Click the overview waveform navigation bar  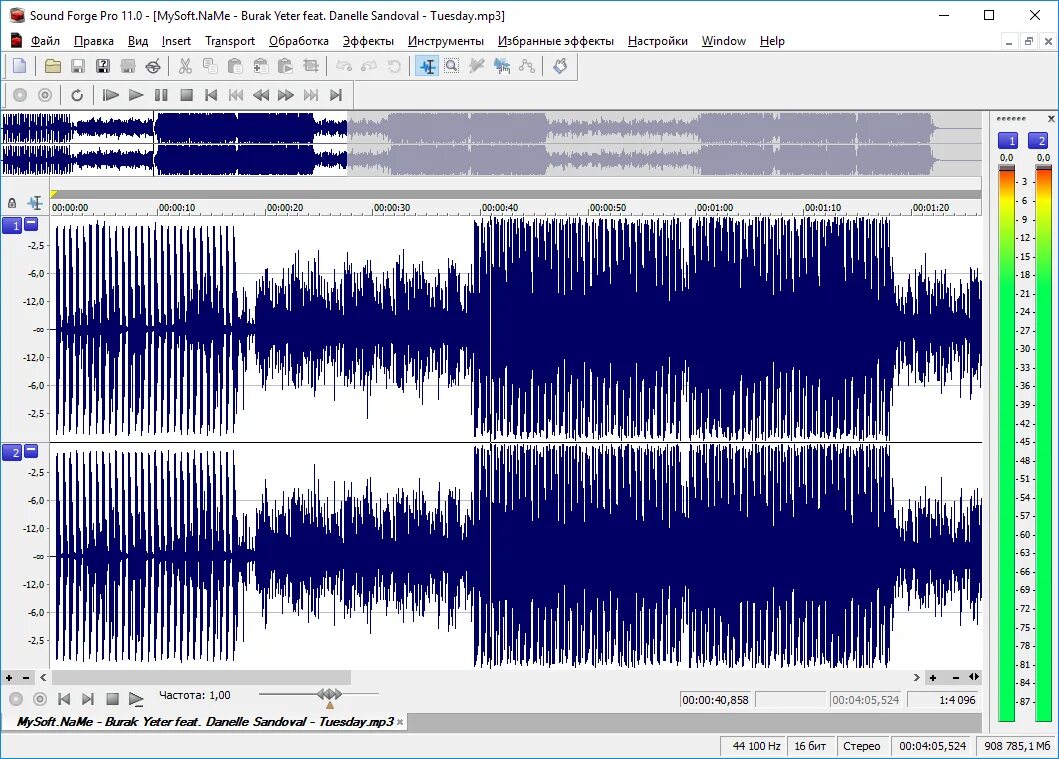click(491, 145)
